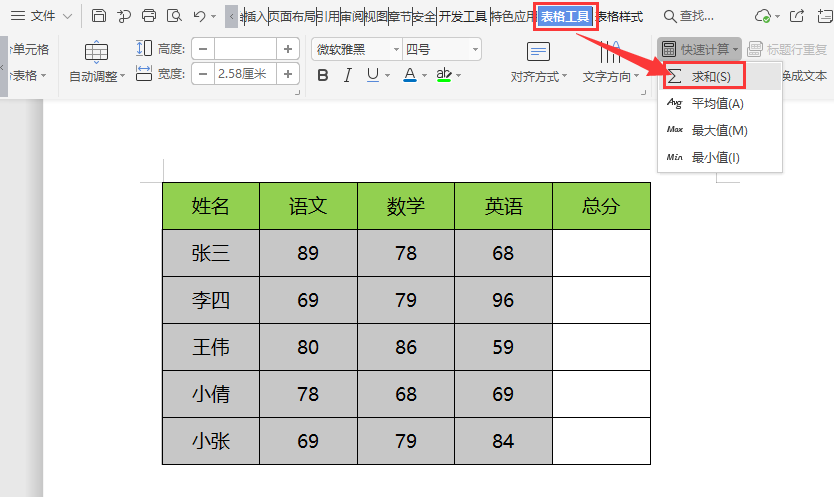Click the Print icon

click(x=149, y=16)
